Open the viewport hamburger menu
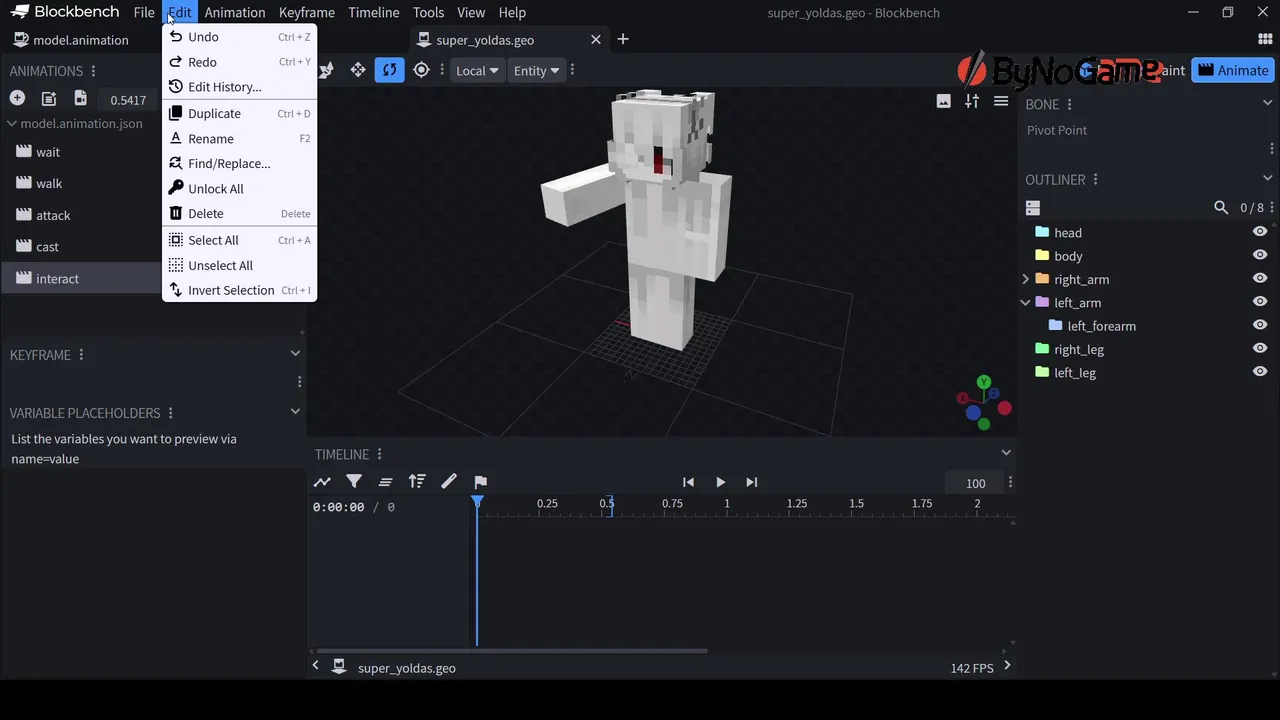1280x720 pixels. 1000,101
